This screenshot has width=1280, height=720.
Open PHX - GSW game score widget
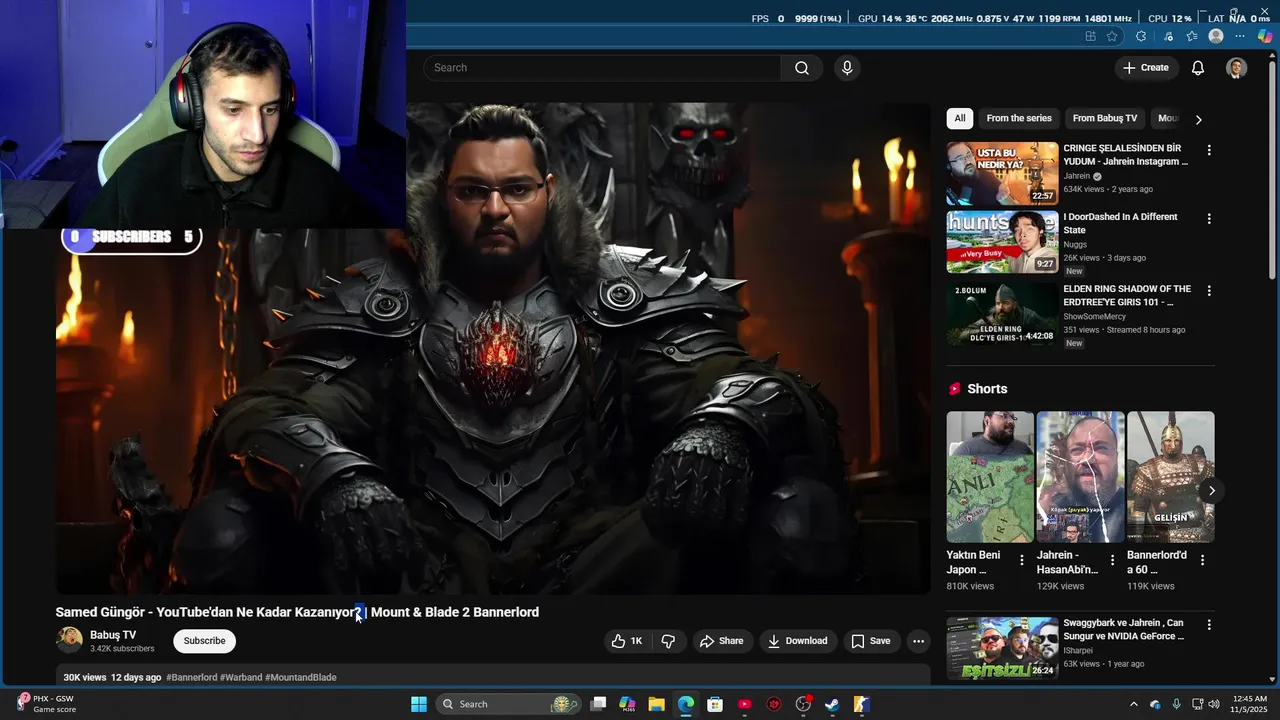click(x=46, y=704)
